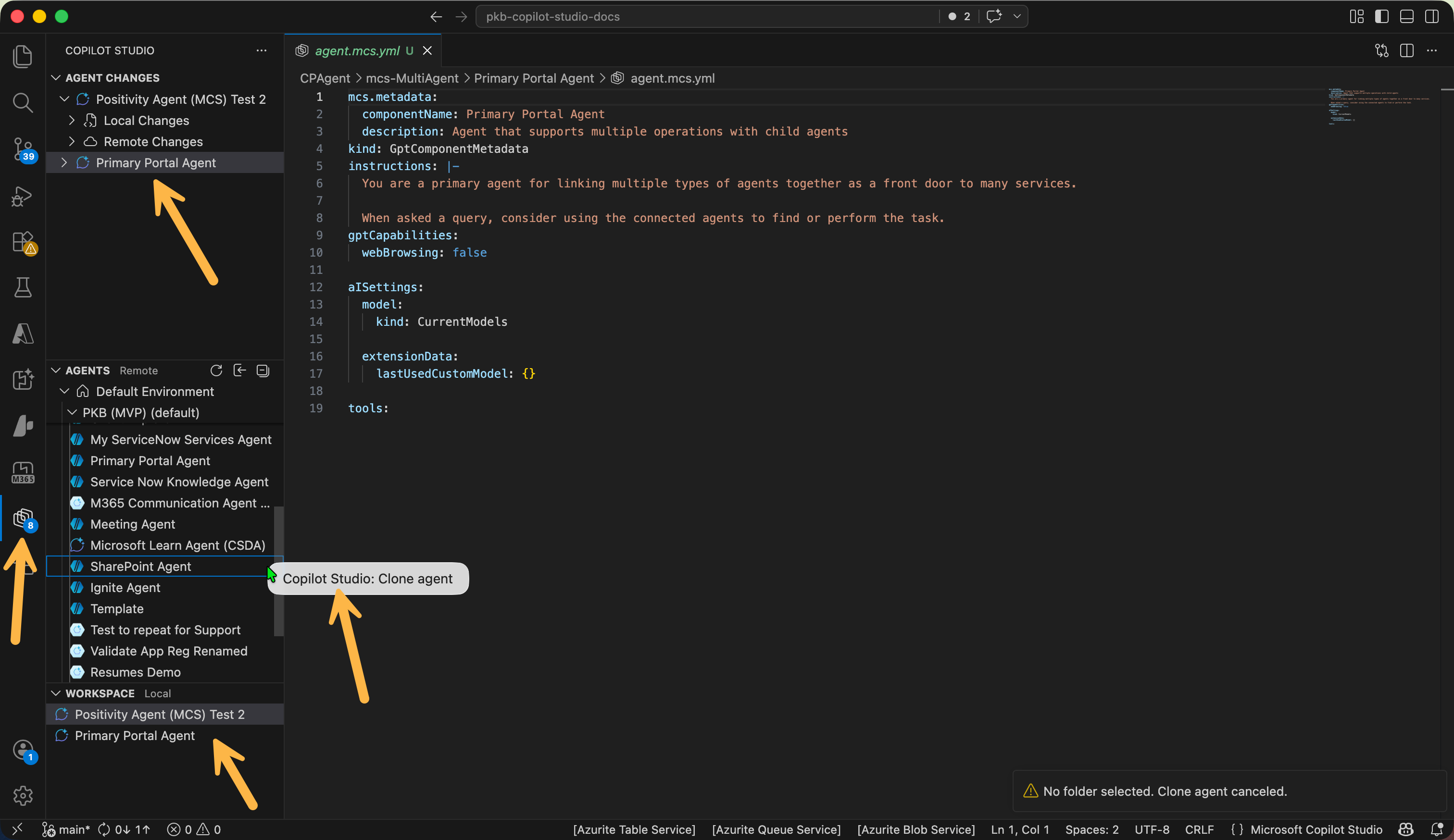Screen dimensions: 1454x840
Task: Toggle the bottom panel visibility
Action: (1407, 16)
